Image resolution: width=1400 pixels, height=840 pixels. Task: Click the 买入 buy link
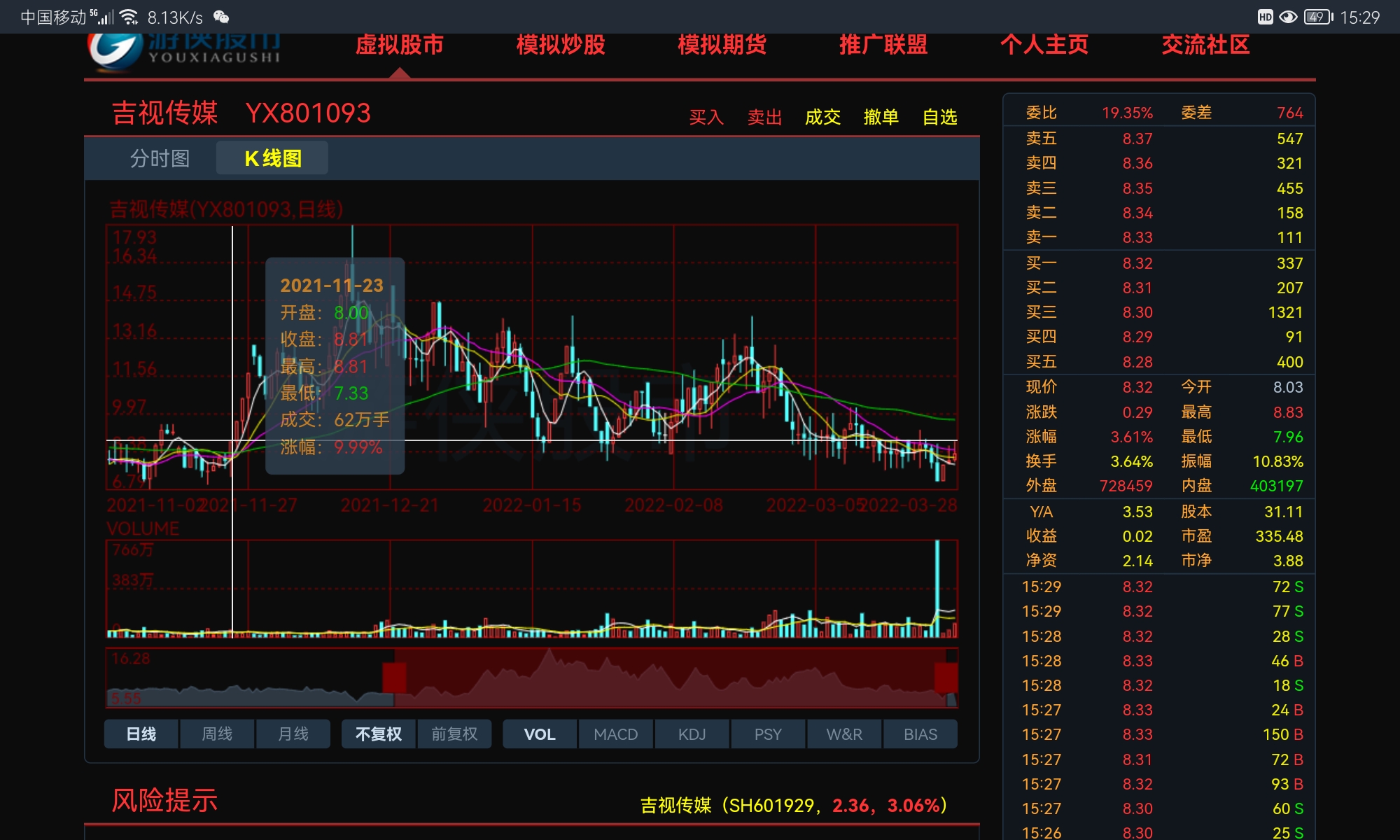[x=706, y=117]
